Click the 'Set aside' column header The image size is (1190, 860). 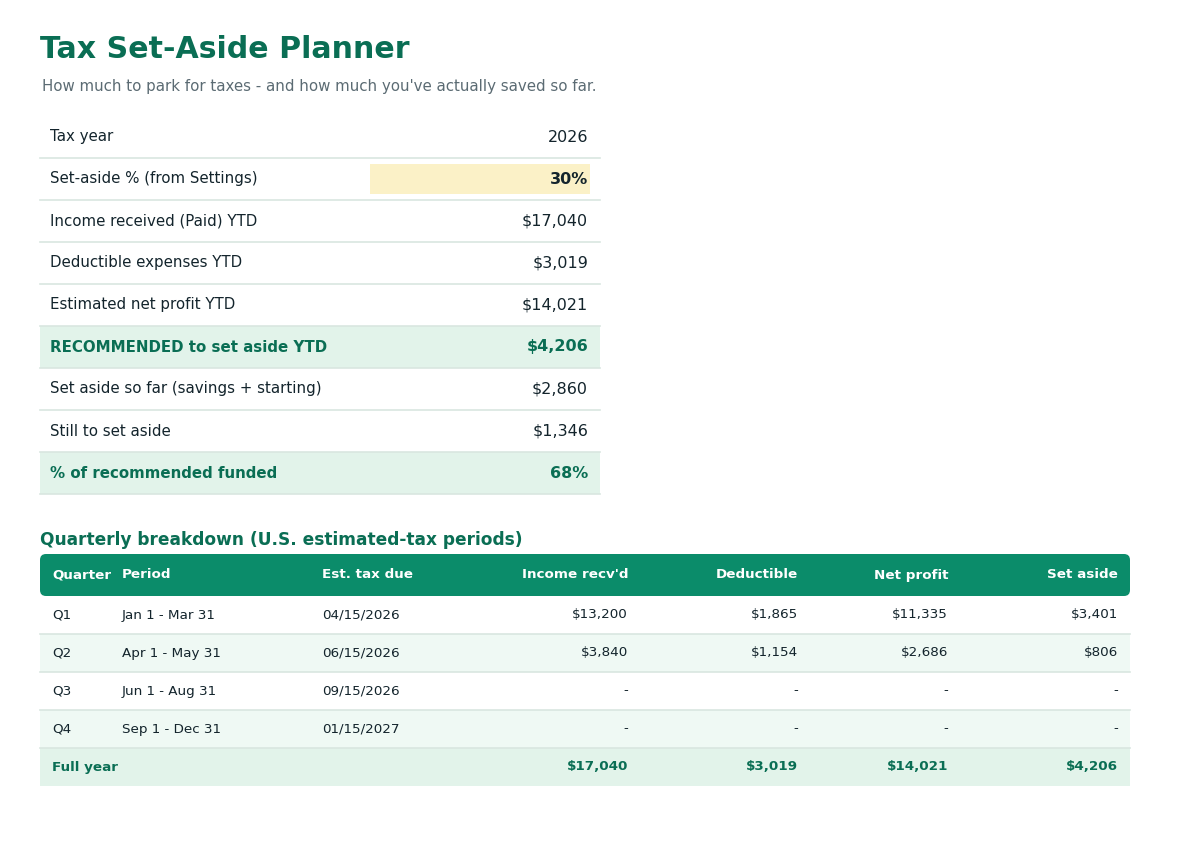pos(1081,574)
